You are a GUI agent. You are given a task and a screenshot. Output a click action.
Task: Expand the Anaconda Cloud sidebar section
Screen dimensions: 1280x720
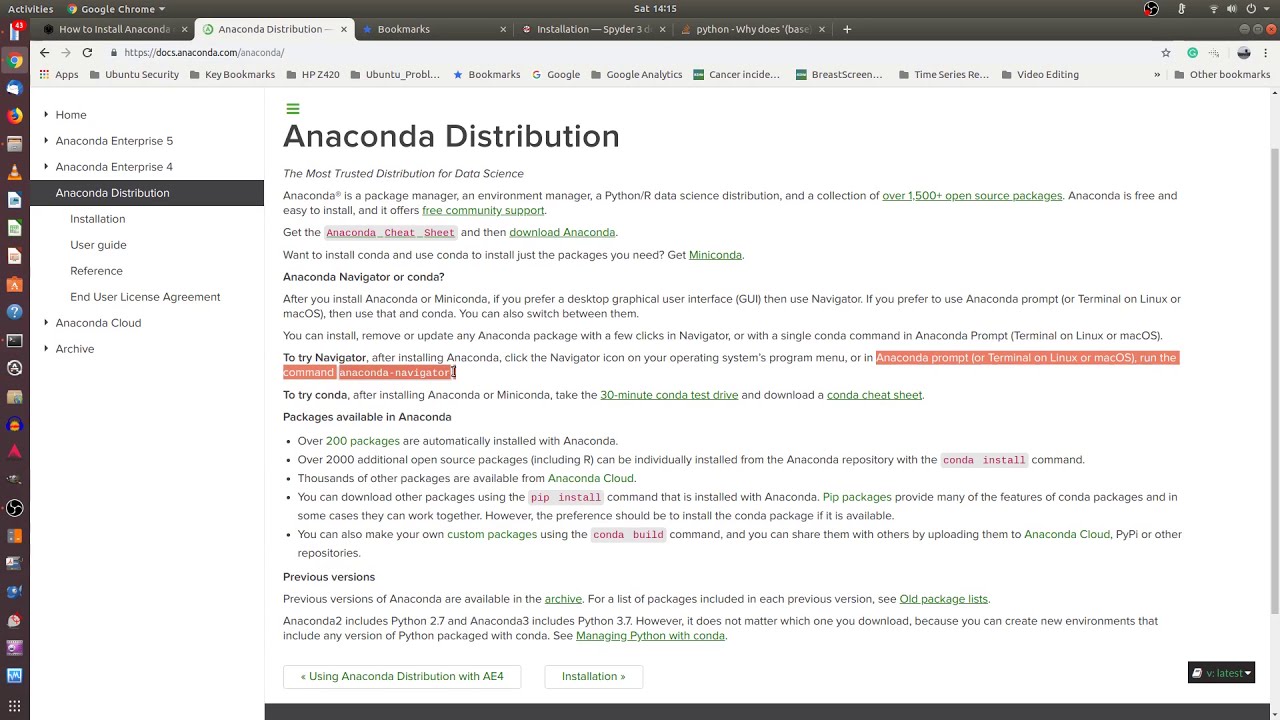[x=46, y=323]
